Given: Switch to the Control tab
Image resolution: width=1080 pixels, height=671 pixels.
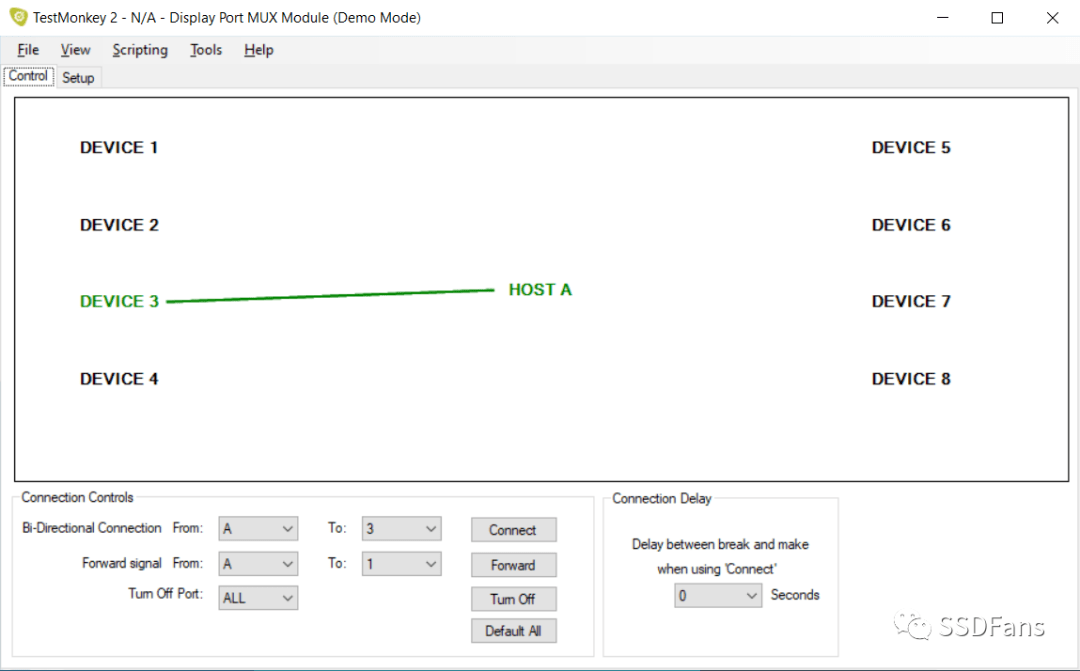Looking at the screenshot, I should [x=28, y=76].
